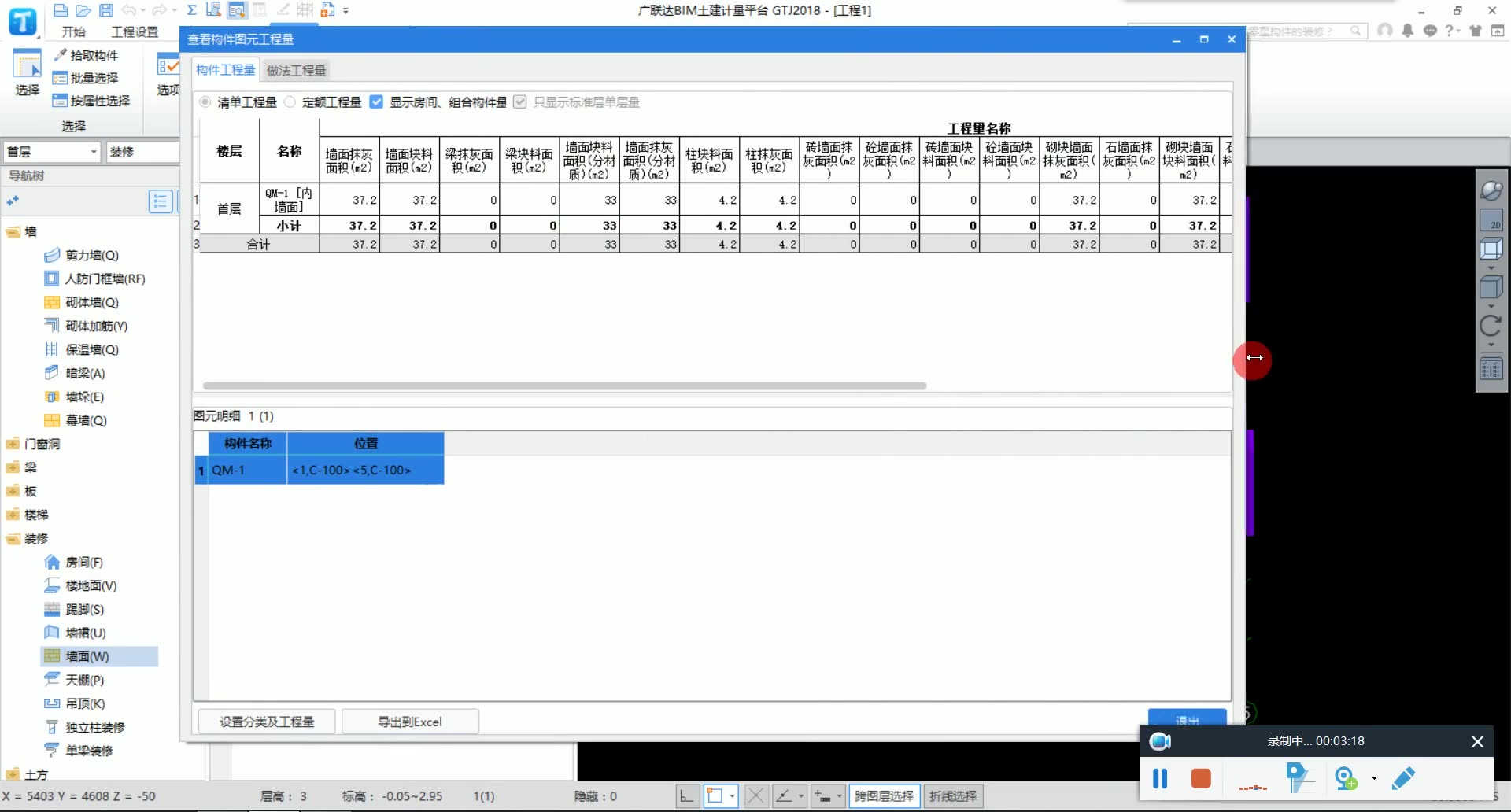Select 定额工程量 radio button
Screen dimensions: 1511x812
coord(290,101)
